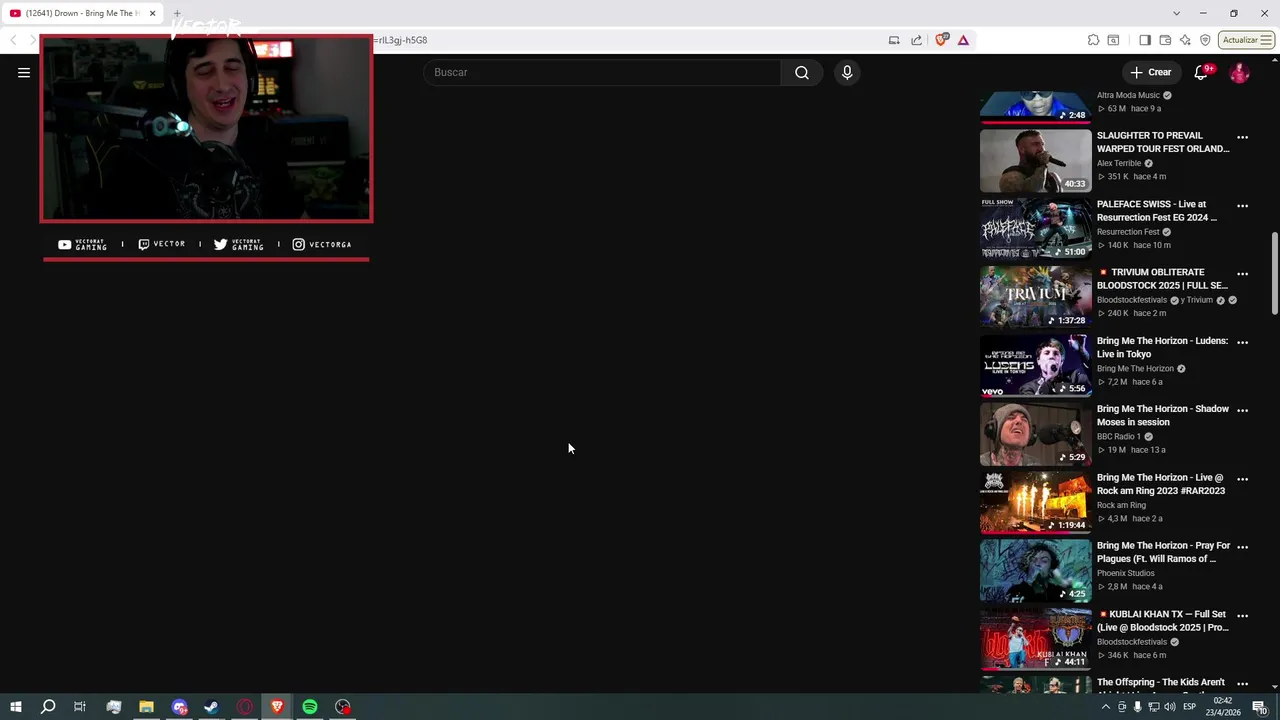Open the TRIVIUM 1:37:28 thumbnail
Image resolution: width=1280 pixels, height=720 pixels.
pos(1035,297)
